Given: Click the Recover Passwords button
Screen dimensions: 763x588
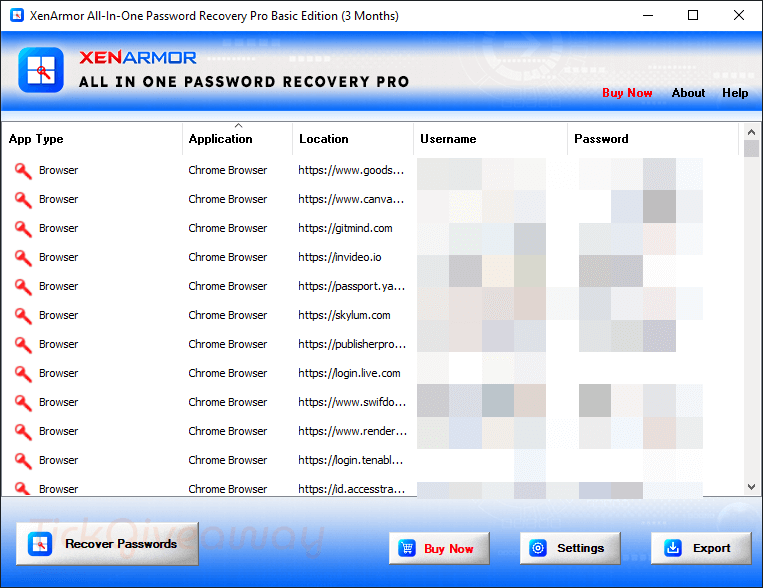Looking at the screenshot, I should click(107, 544).
